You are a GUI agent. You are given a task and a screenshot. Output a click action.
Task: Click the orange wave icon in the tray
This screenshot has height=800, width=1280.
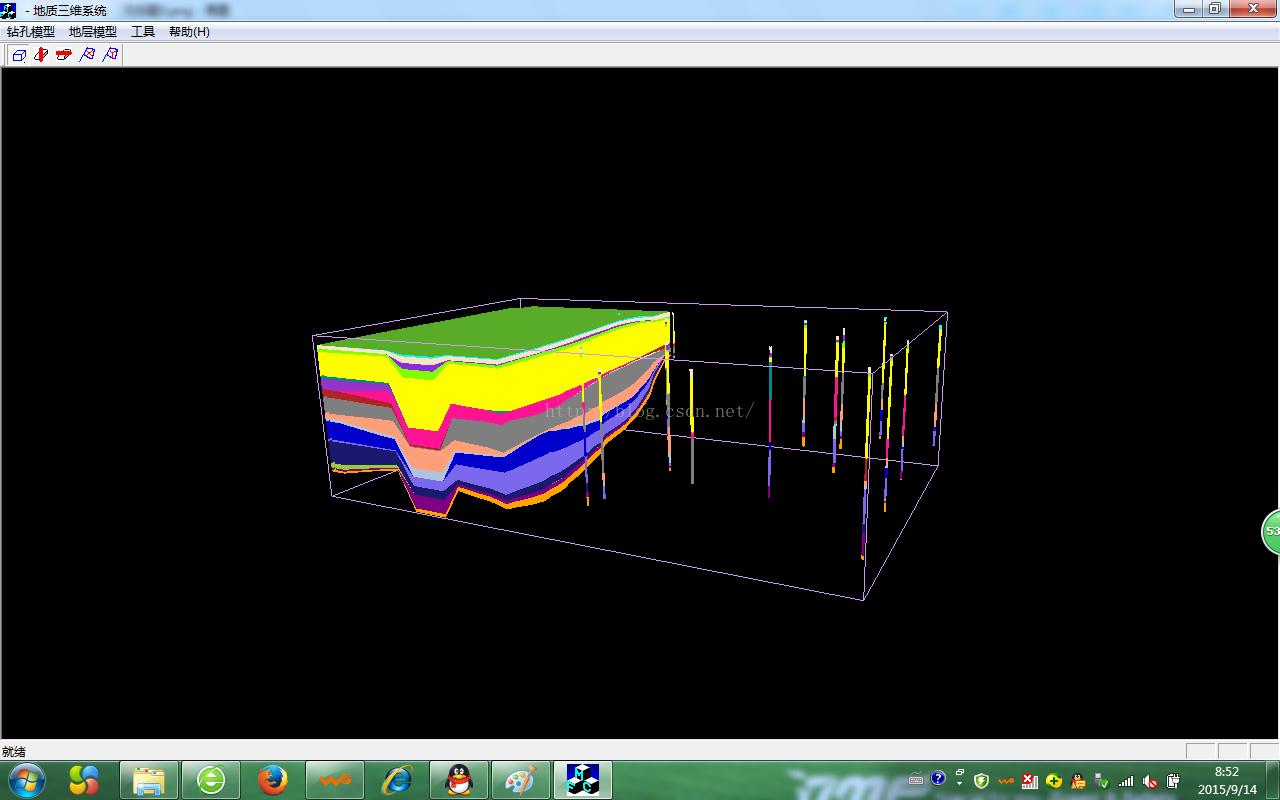[1006, 780]
